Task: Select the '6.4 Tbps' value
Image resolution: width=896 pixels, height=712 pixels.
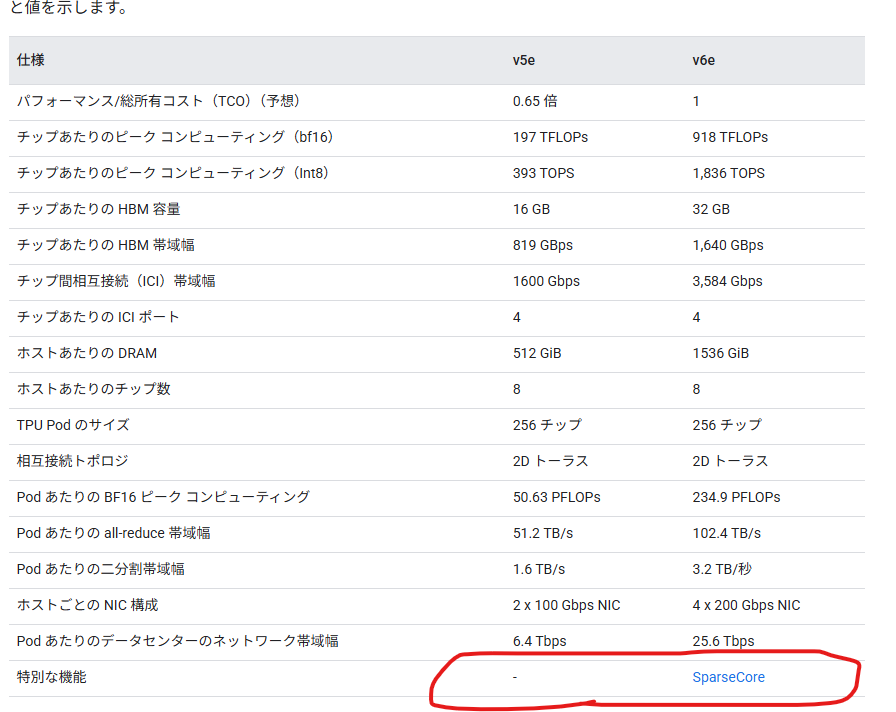Action: 539,641
